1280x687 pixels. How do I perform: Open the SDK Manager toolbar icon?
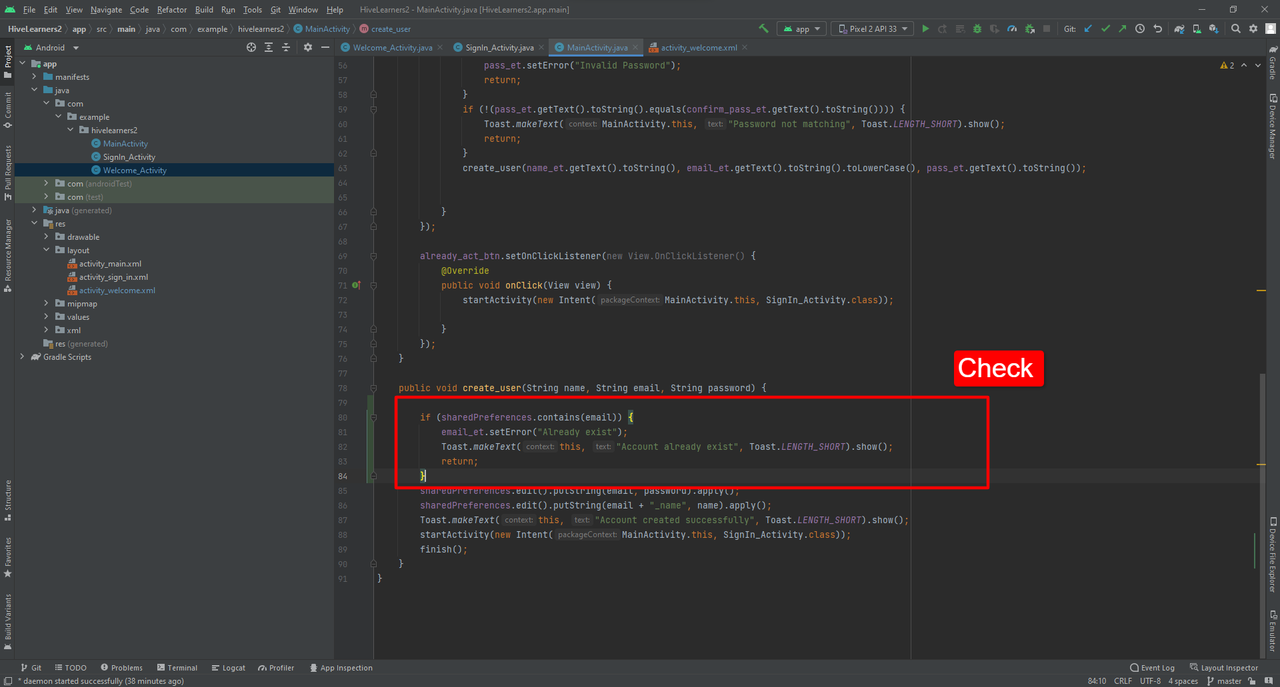click(1214, 29)
